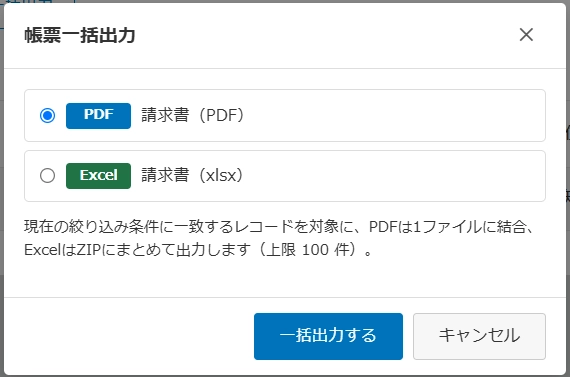Click the dimmed page strip above the dialog
Viewport: 570px width, 377px height.
point(284,1)
